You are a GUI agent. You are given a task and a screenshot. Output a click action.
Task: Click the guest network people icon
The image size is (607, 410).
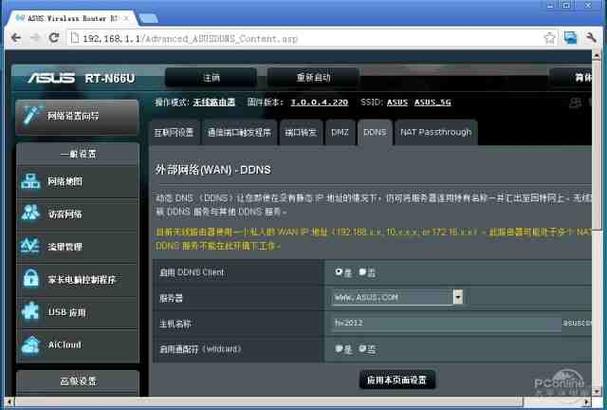click(31, 213)
